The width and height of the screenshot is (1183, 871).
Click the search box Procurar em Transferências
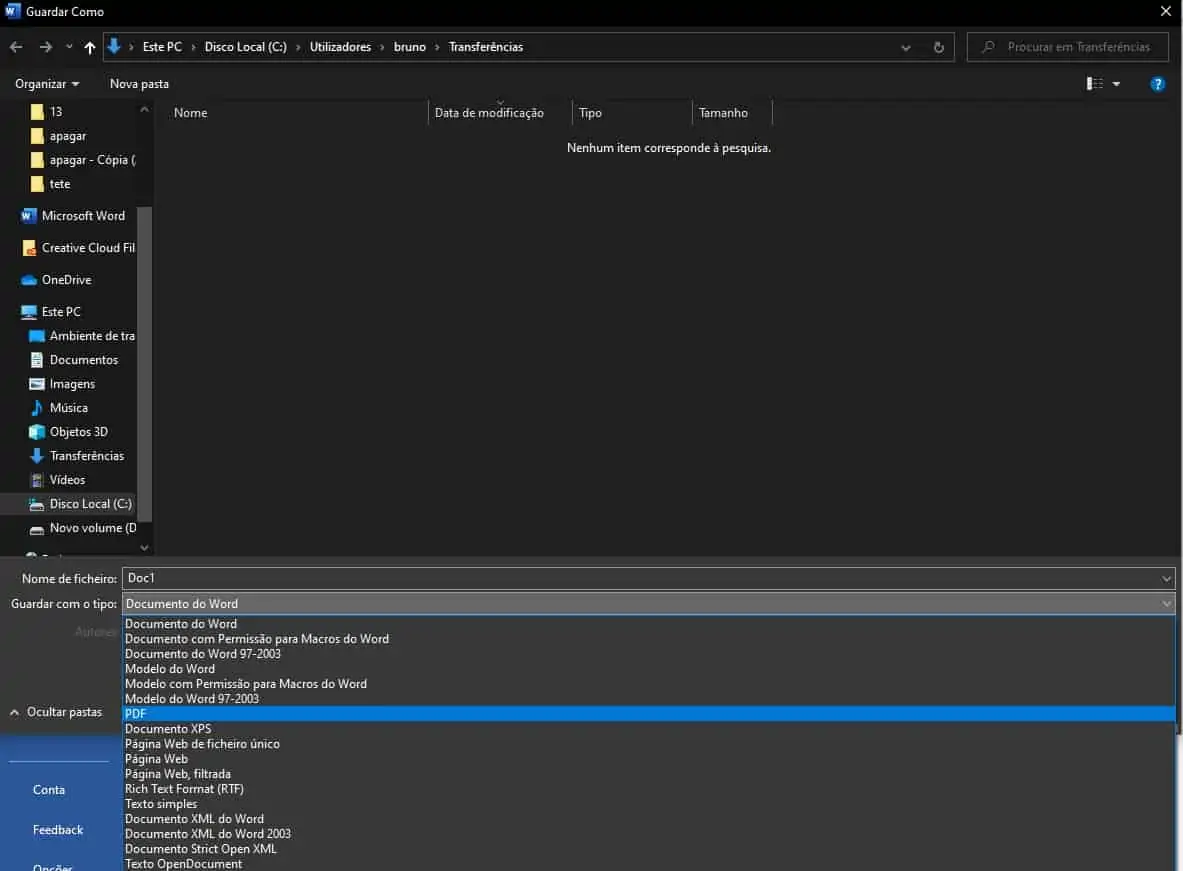point(1068,47)
